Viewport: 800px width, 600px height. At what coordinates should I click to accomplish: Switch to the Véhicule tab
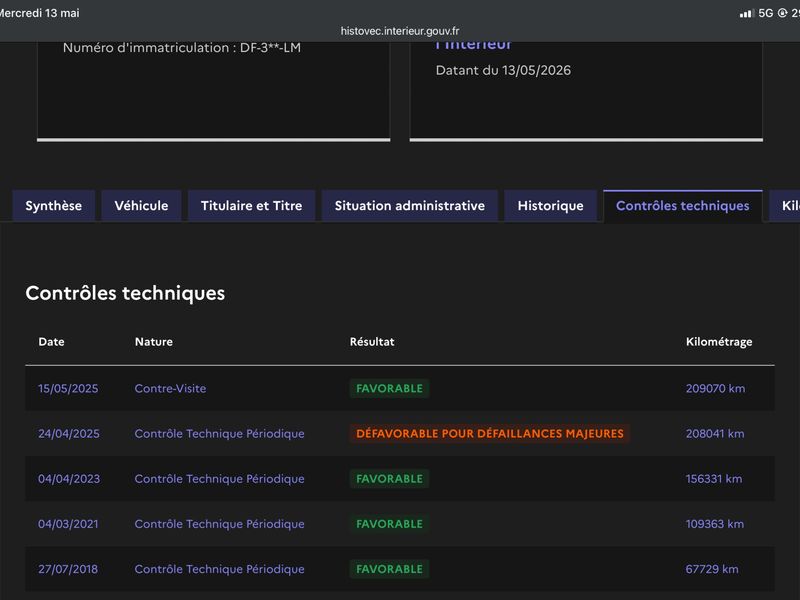point(141,206)
